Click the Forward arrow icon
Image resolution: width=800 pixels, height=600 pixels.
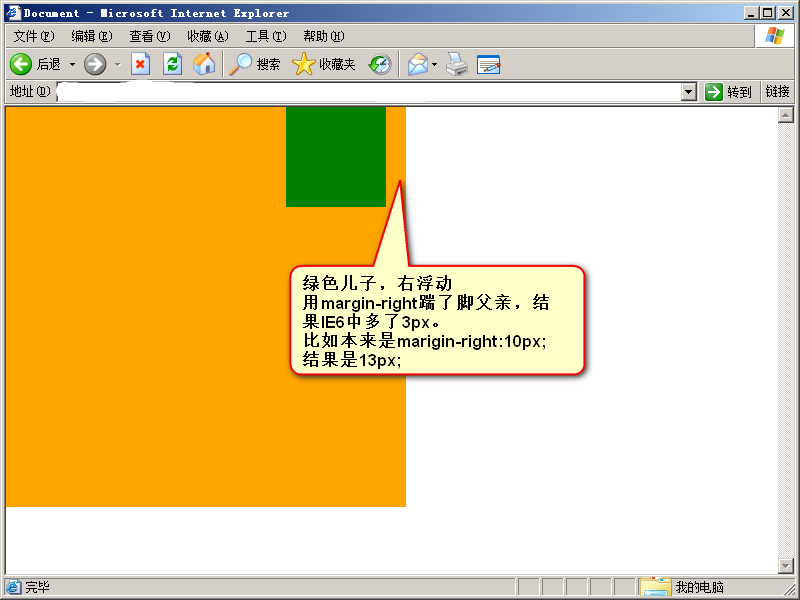point(95,64)
